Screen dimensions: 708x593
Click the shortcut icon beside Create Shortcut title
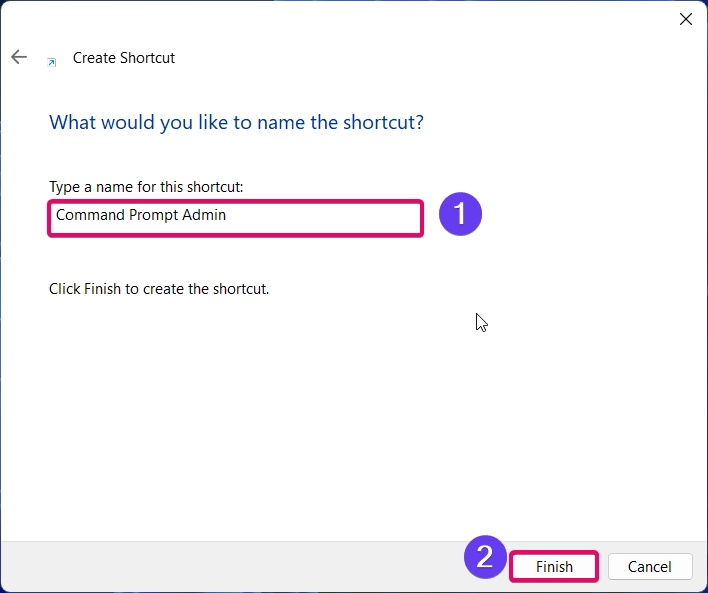(52, 62)
